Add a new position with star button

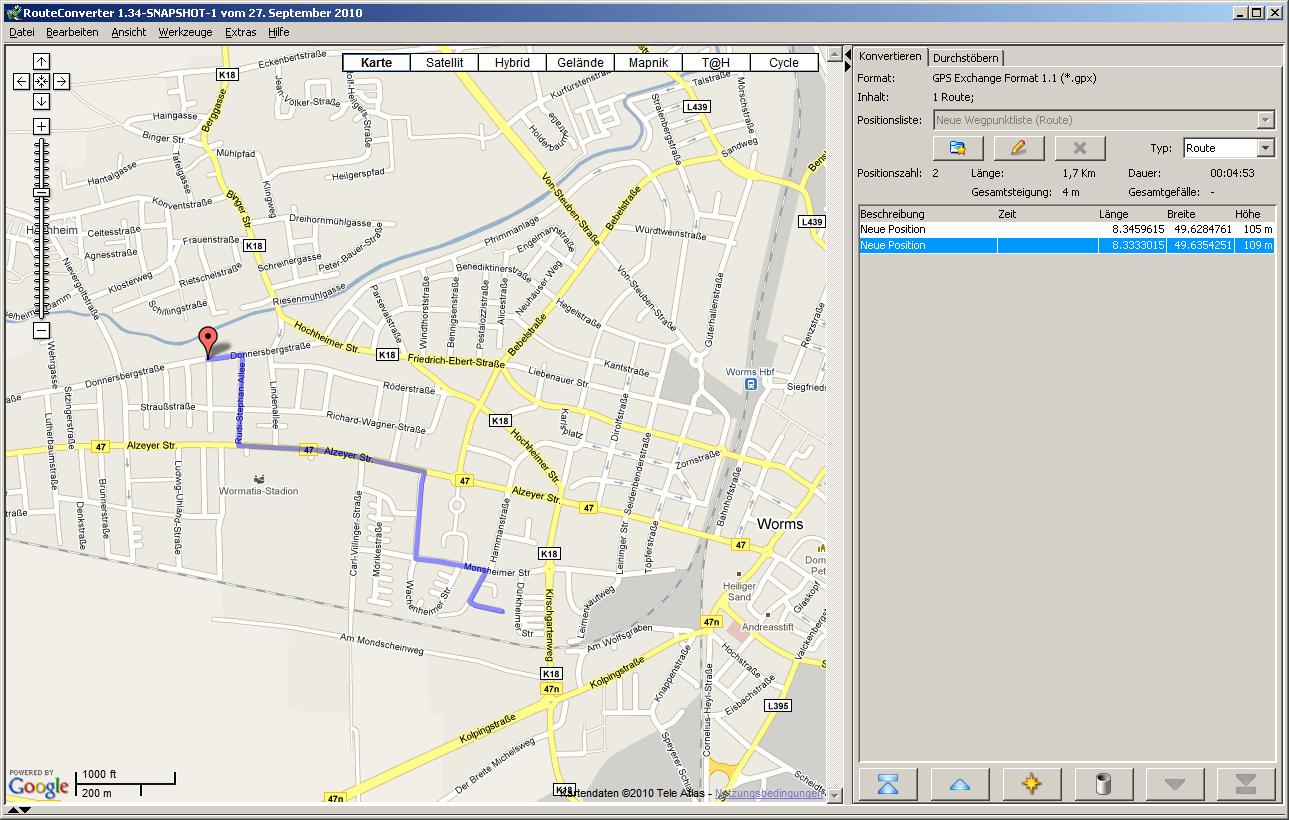pyautogui.click(x=1031, y=784)
